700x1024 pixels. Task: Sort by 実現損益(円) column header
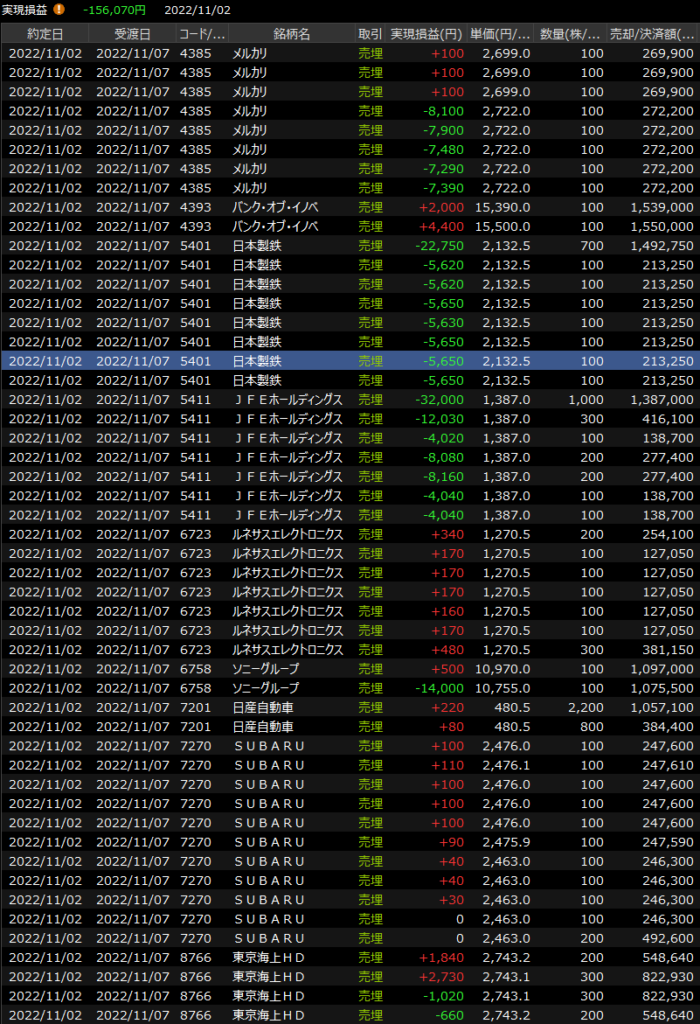(427, 34)
